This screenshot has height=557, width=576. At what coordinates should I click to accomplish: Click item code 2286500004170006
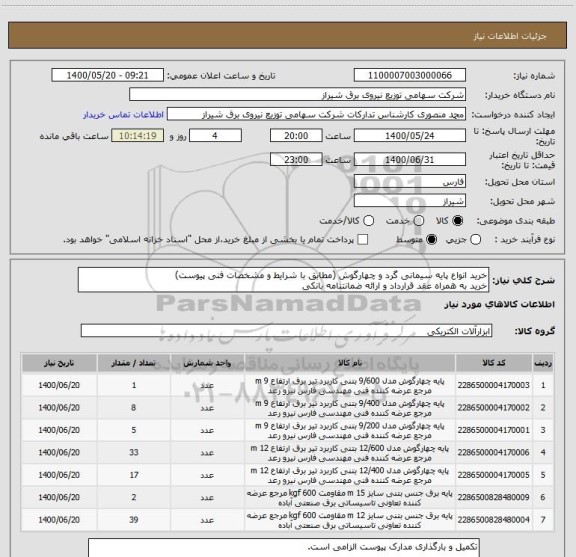click(x=493, y=452)
